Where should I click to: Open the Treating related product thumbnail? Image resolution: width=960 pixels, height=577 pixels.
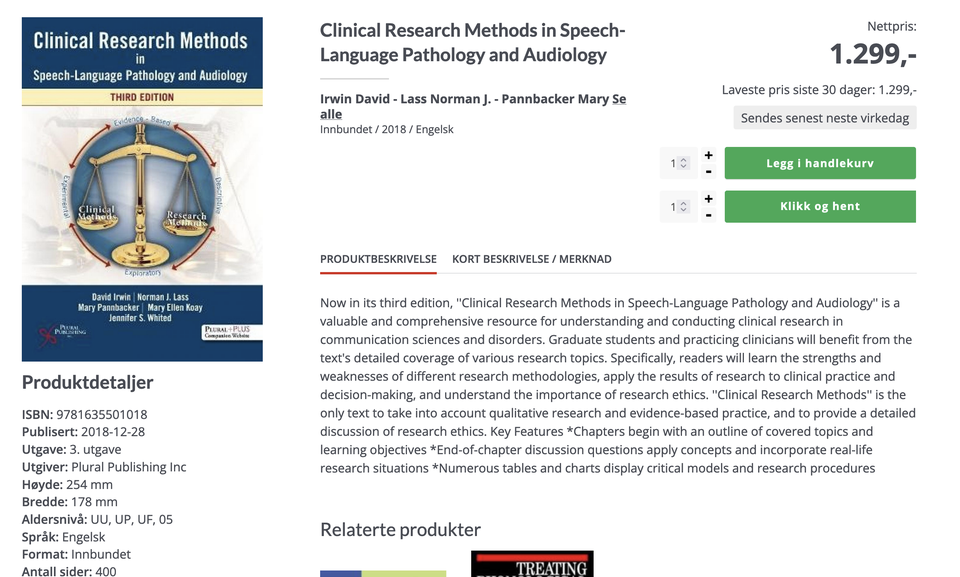pos(532,564)
